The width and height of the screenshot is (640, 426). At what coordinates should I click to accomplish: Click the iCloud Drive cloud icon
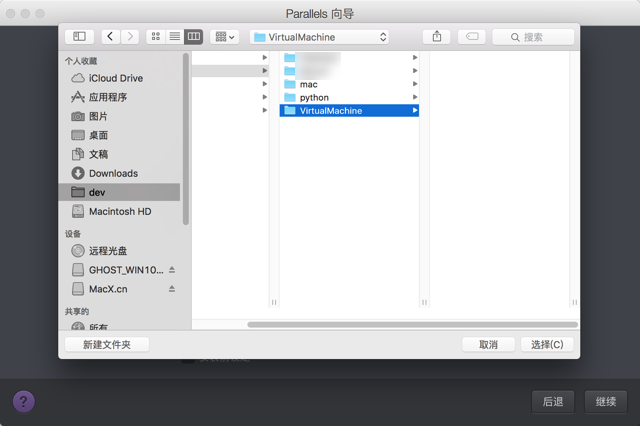tap(78, 78)
